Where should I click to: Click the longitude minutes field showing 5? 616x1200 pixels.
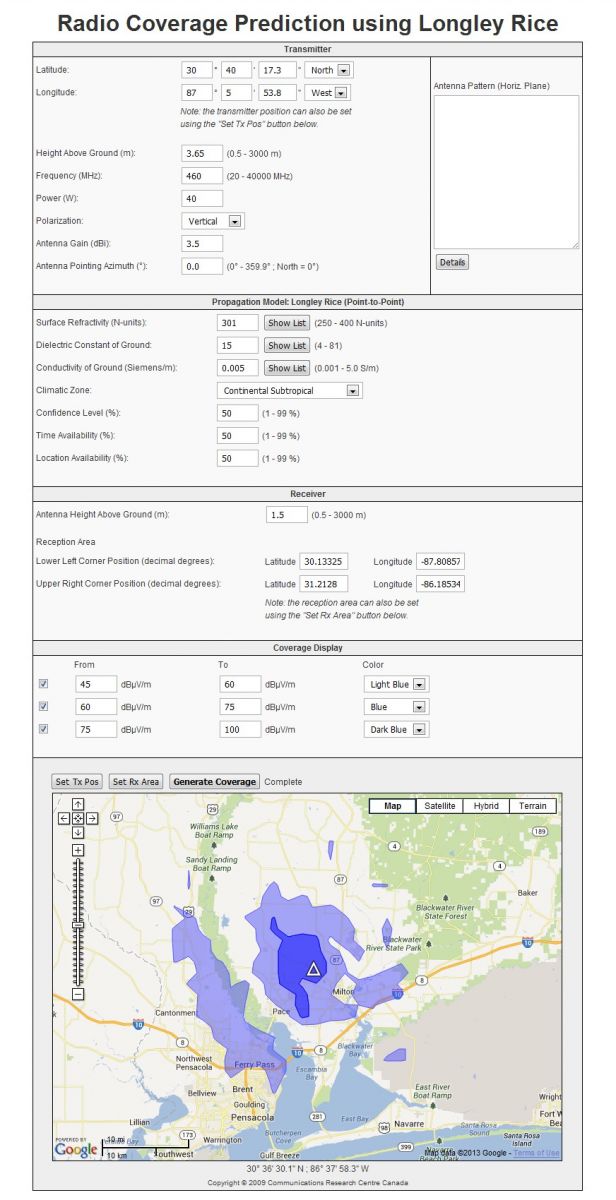click(238, 92)
